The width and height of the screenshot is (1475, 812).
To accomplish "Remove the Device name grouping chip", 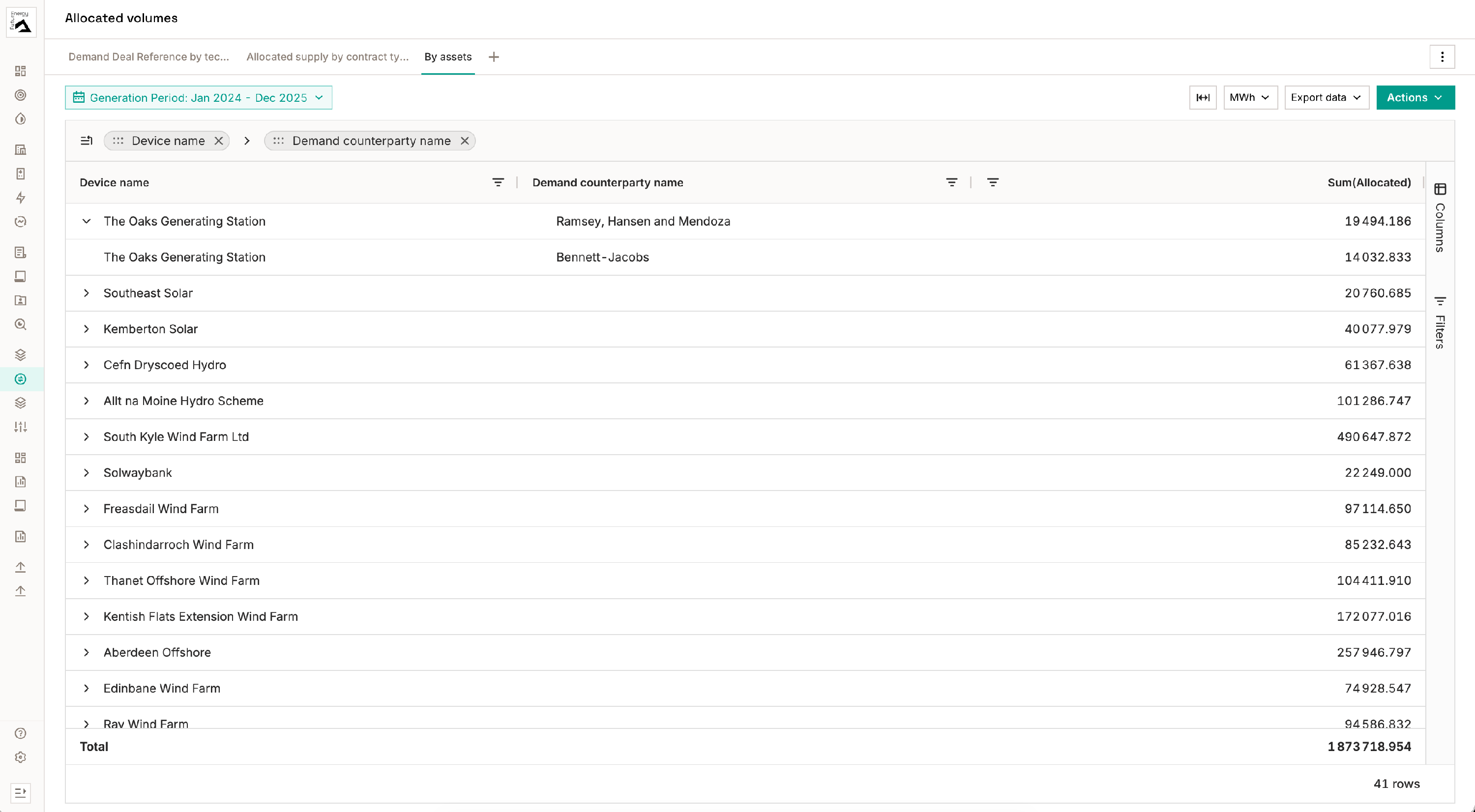I will tap(219, 141).
